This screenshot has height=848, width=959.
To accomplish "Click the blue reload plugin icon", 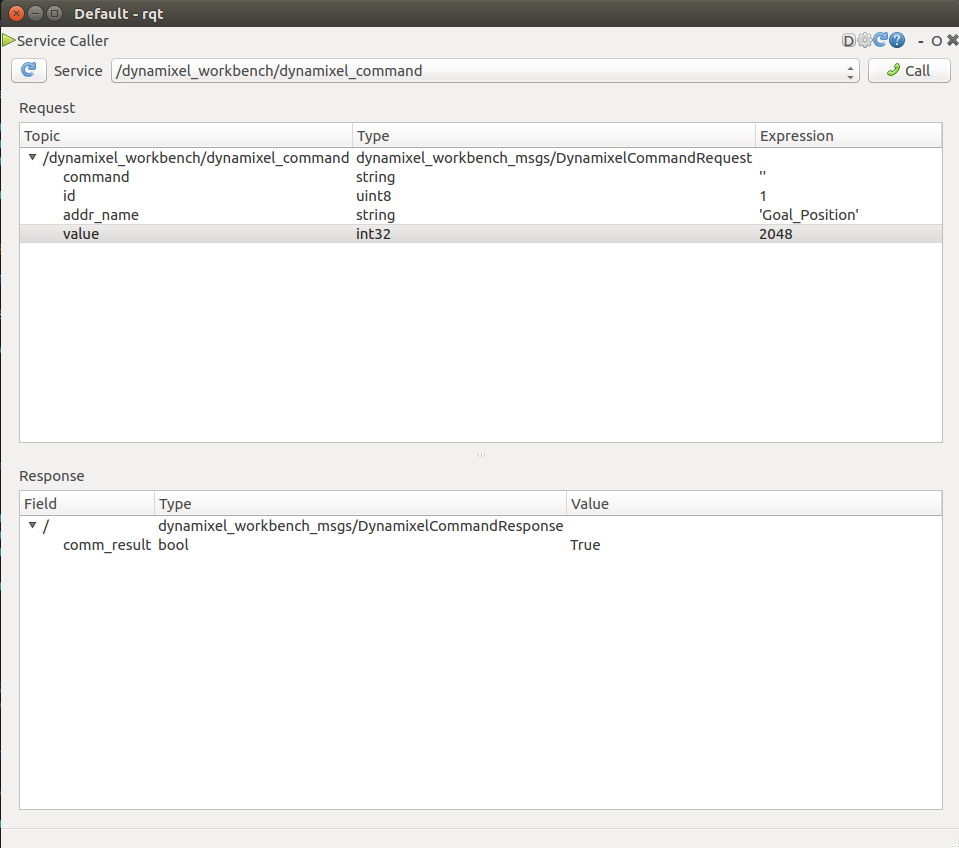I will tap(881, 41).
